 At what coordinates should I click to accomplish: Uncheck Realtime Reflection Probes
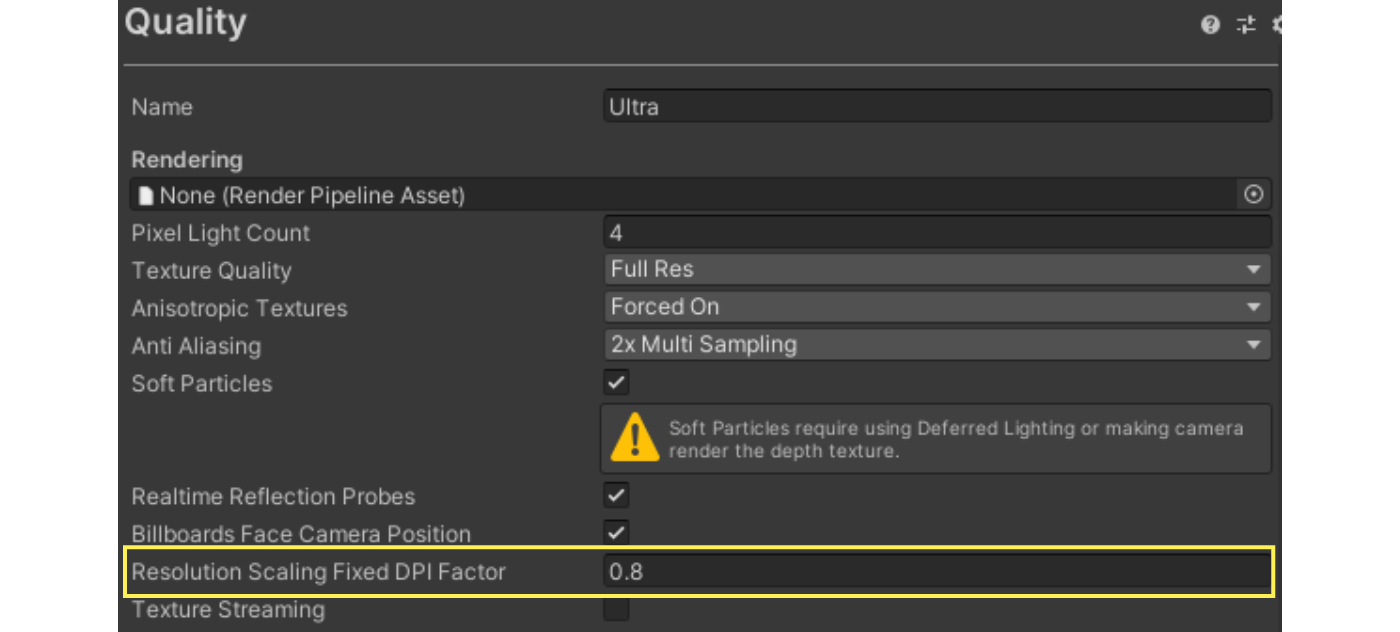click(615, 495)
